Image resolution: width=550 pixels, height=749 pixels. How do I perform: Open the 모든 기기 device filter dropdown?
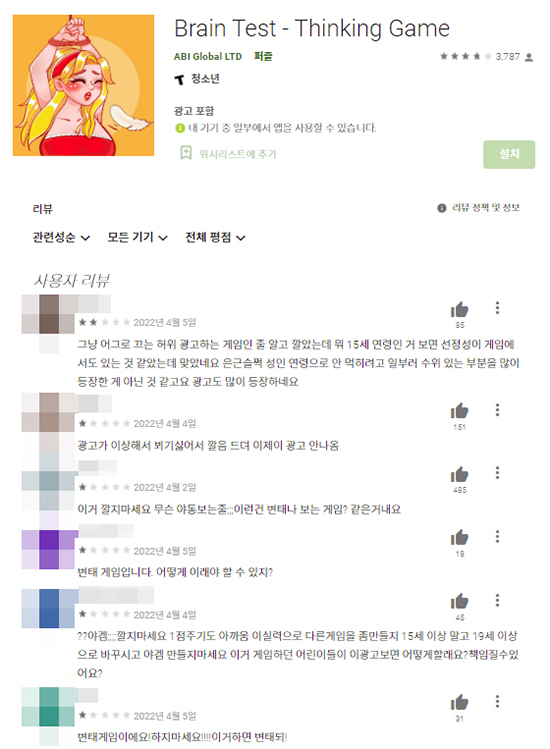137,237
